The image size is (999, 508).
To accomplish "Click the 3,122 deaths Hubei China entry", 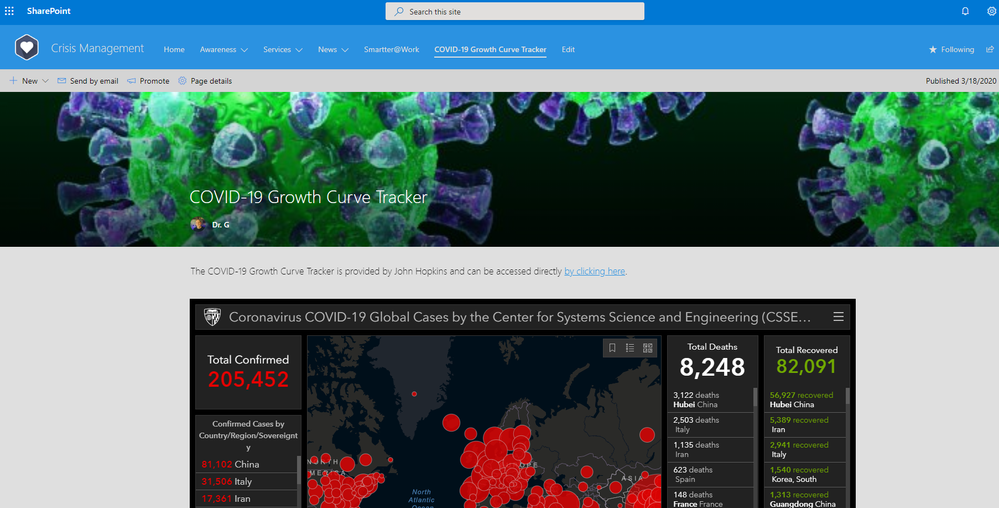I will tap(710, 400).
